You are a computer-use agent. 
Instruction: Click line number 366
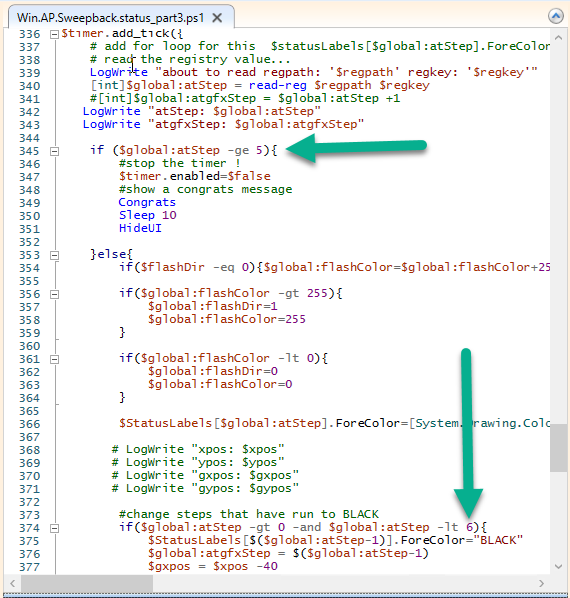pos(29,424)
